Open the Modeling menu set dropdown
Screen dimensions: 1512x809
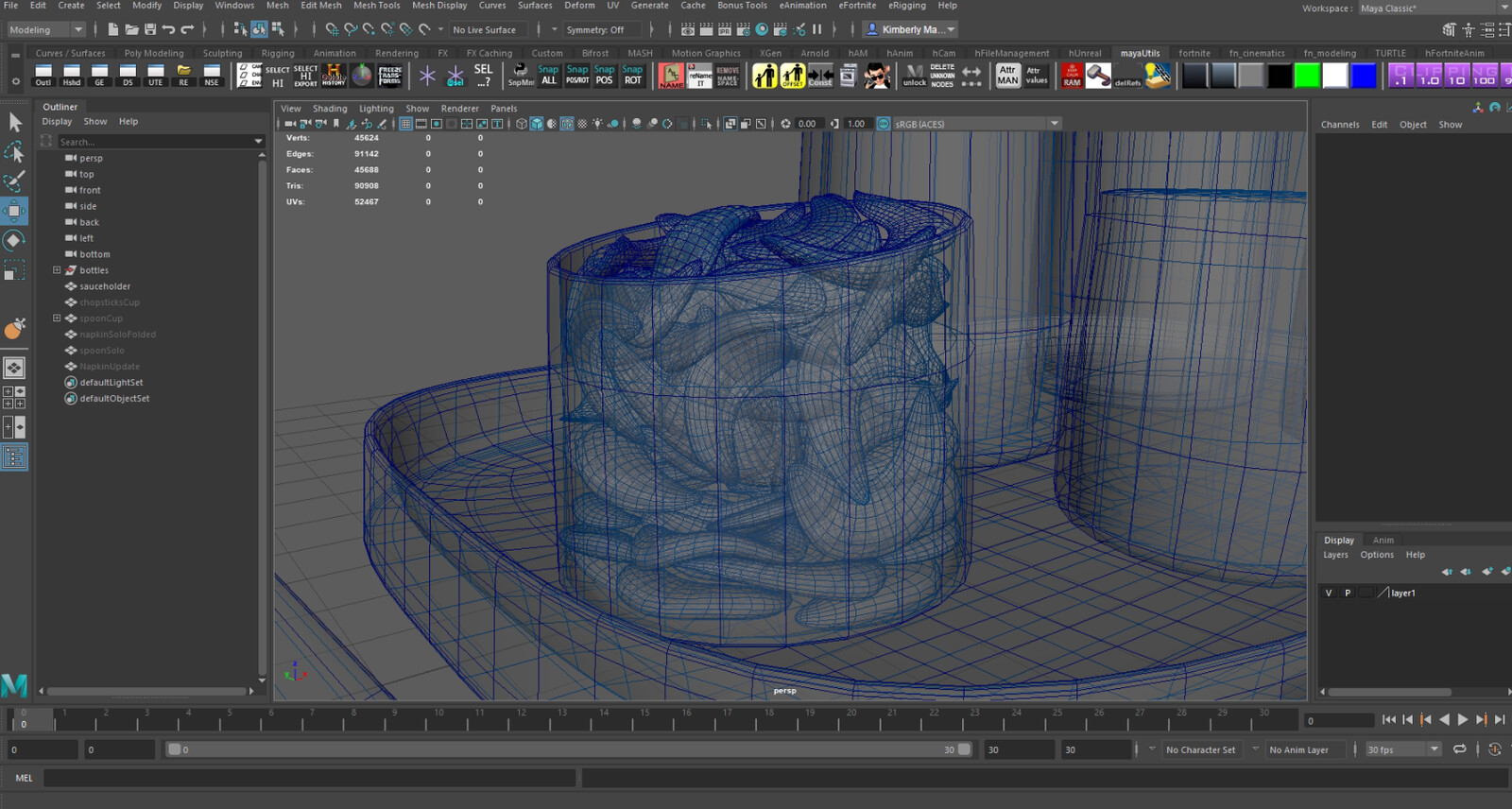45,30
